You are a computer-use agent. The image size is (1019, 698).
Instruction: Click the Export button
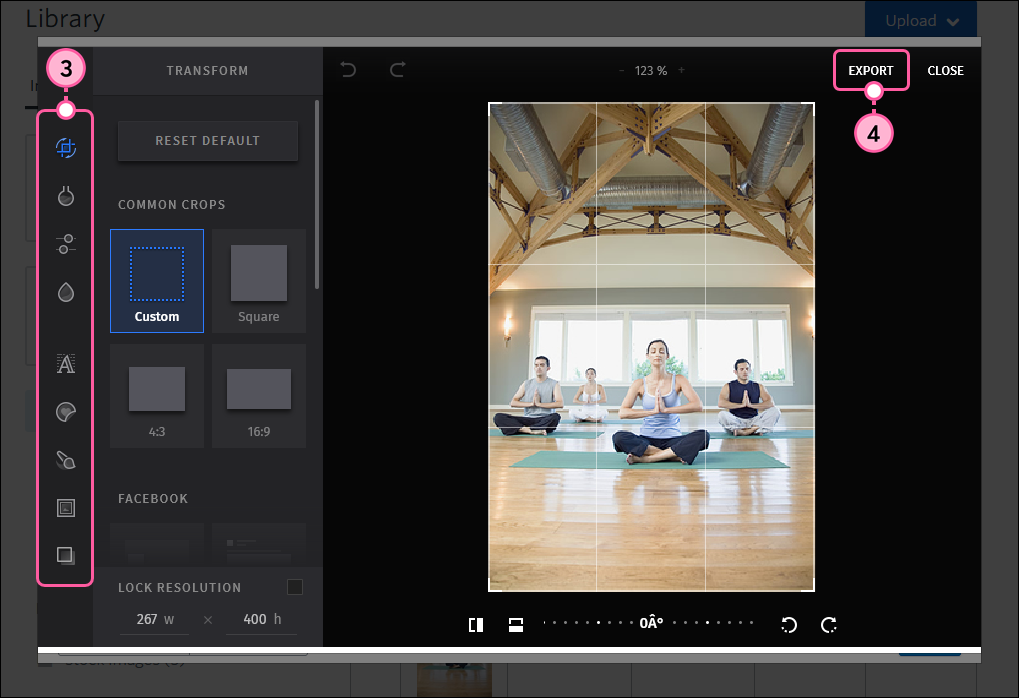[871, 70]
